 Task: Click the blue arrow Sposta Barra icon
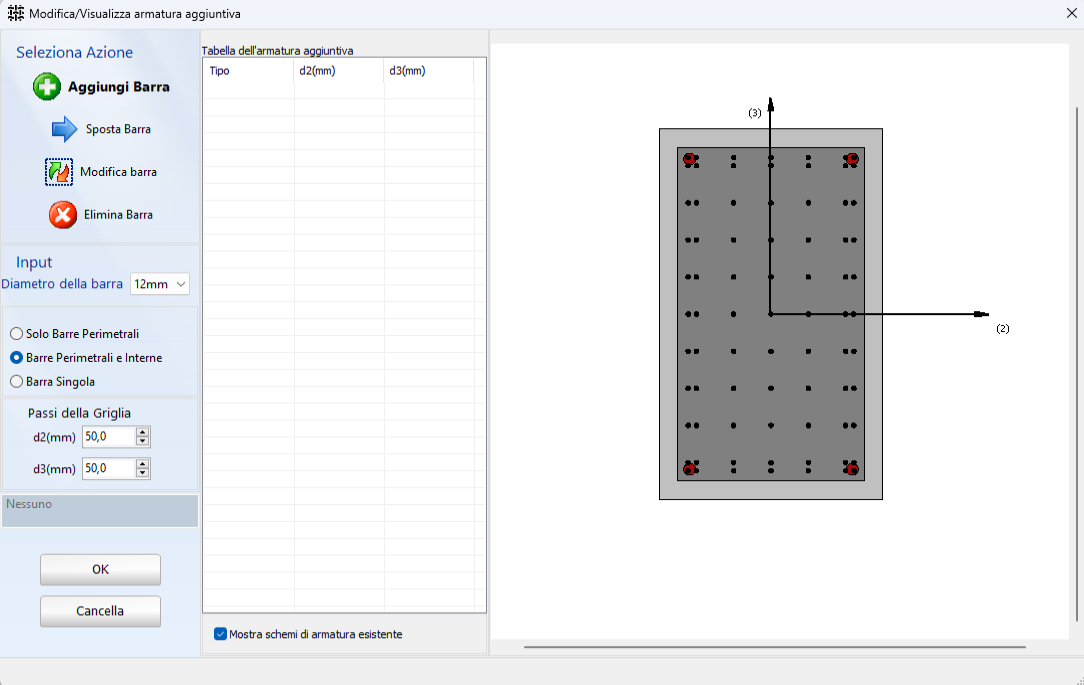coord(64,129)
